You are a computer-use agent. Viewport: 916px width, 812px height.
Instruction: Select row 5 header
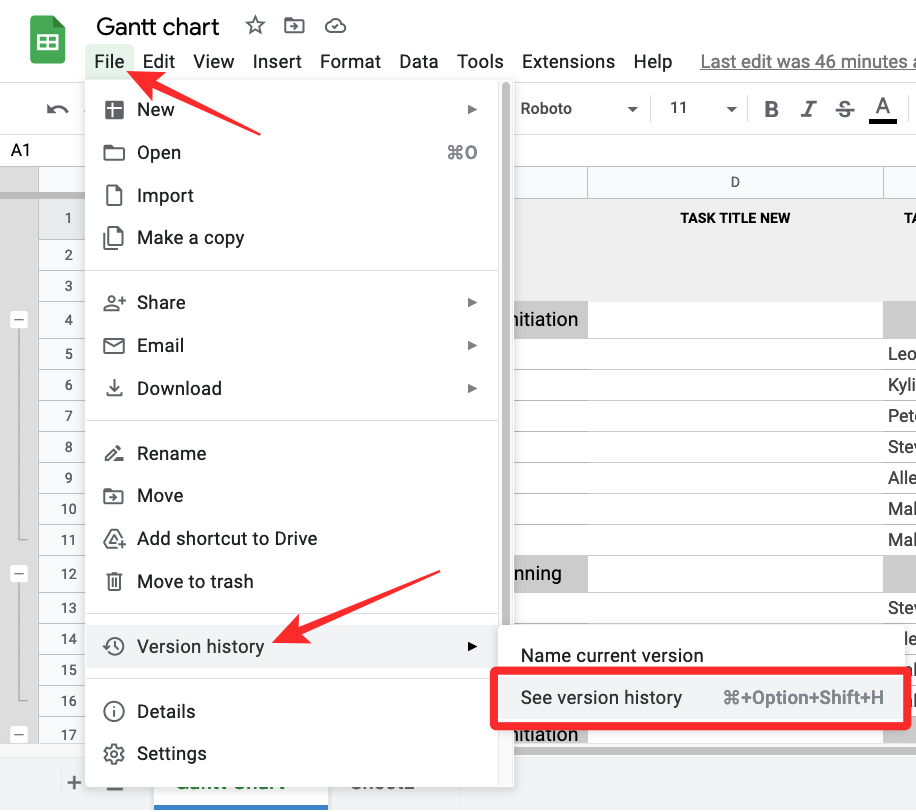62,354
